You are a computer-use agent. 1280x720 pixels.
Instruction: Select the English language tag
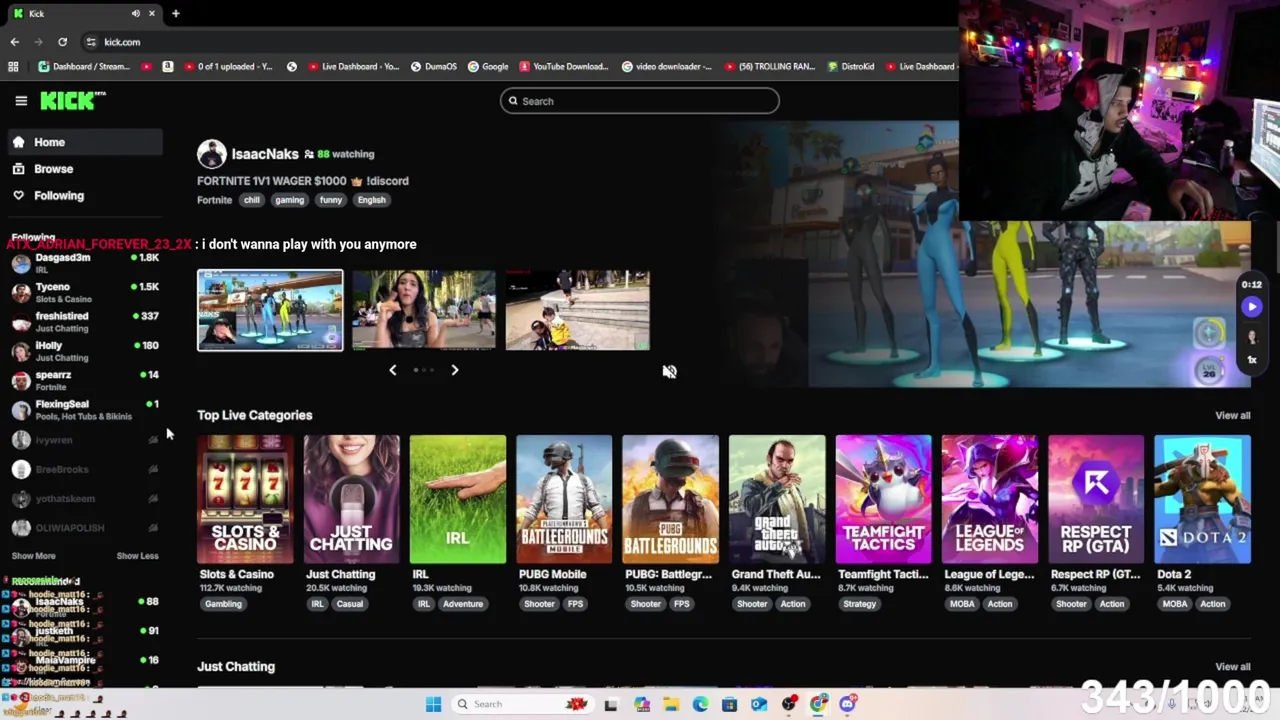tap(371, 200)
